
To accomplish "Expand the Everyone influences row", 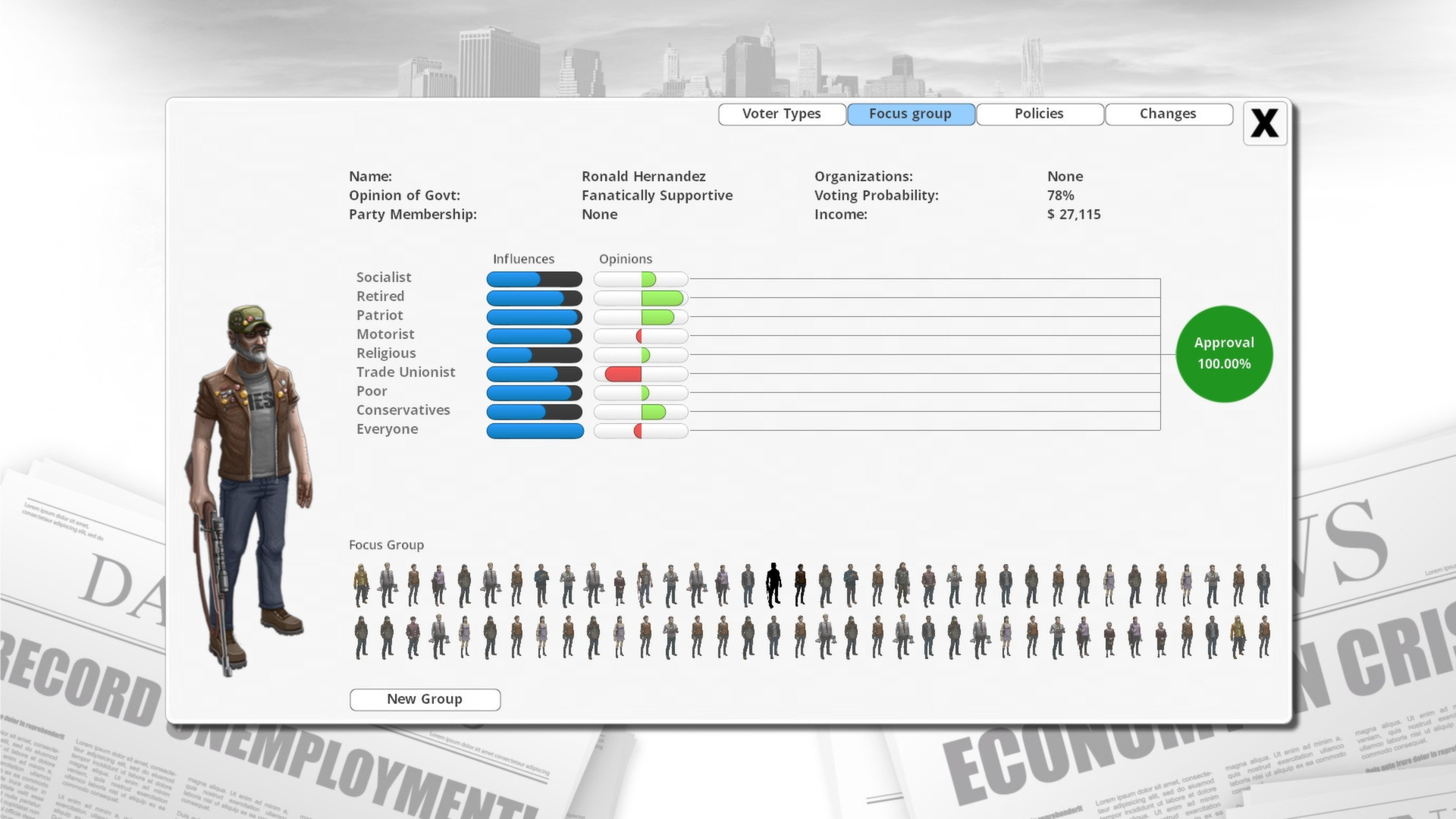I will click(x=534, y=430).
